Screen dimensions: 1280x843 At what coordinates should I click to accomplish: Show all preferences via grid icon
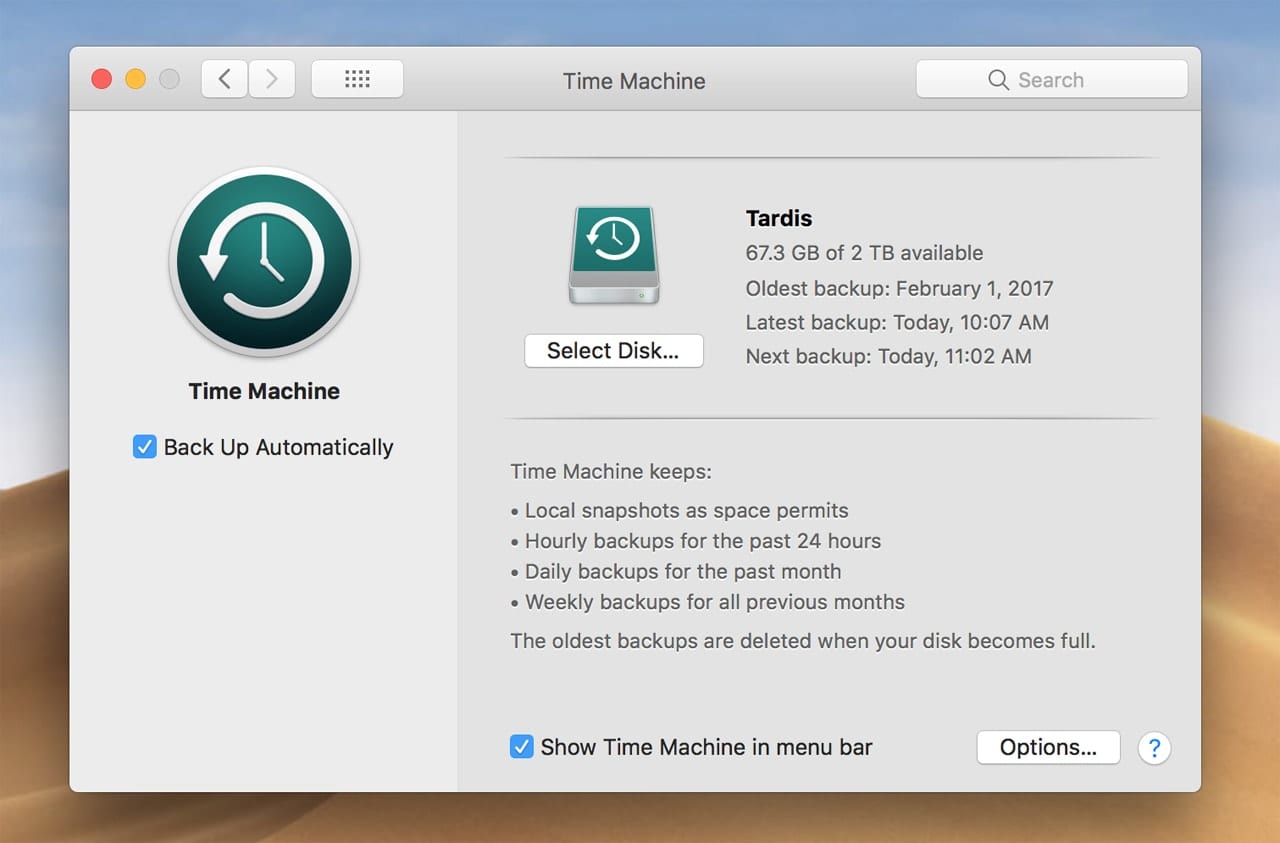(x=357, y=79)
